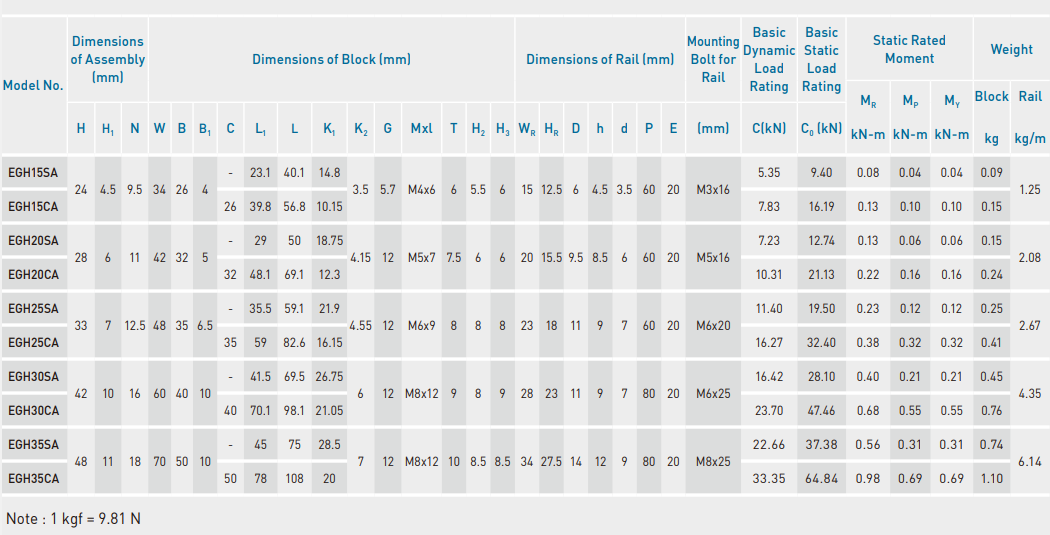Click the Dimensions of Rail (mm) header
1050x535 pixels.
coord(600,59)
